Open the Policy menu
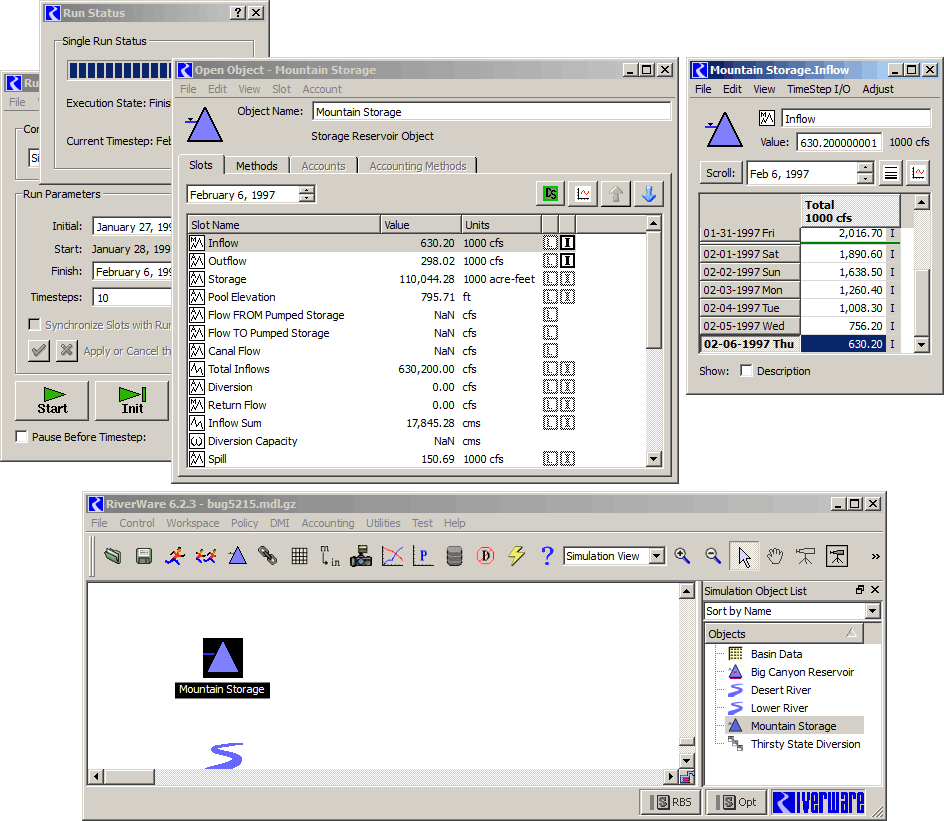This screenshot has width=944, height=821. (x=244, y=523)
